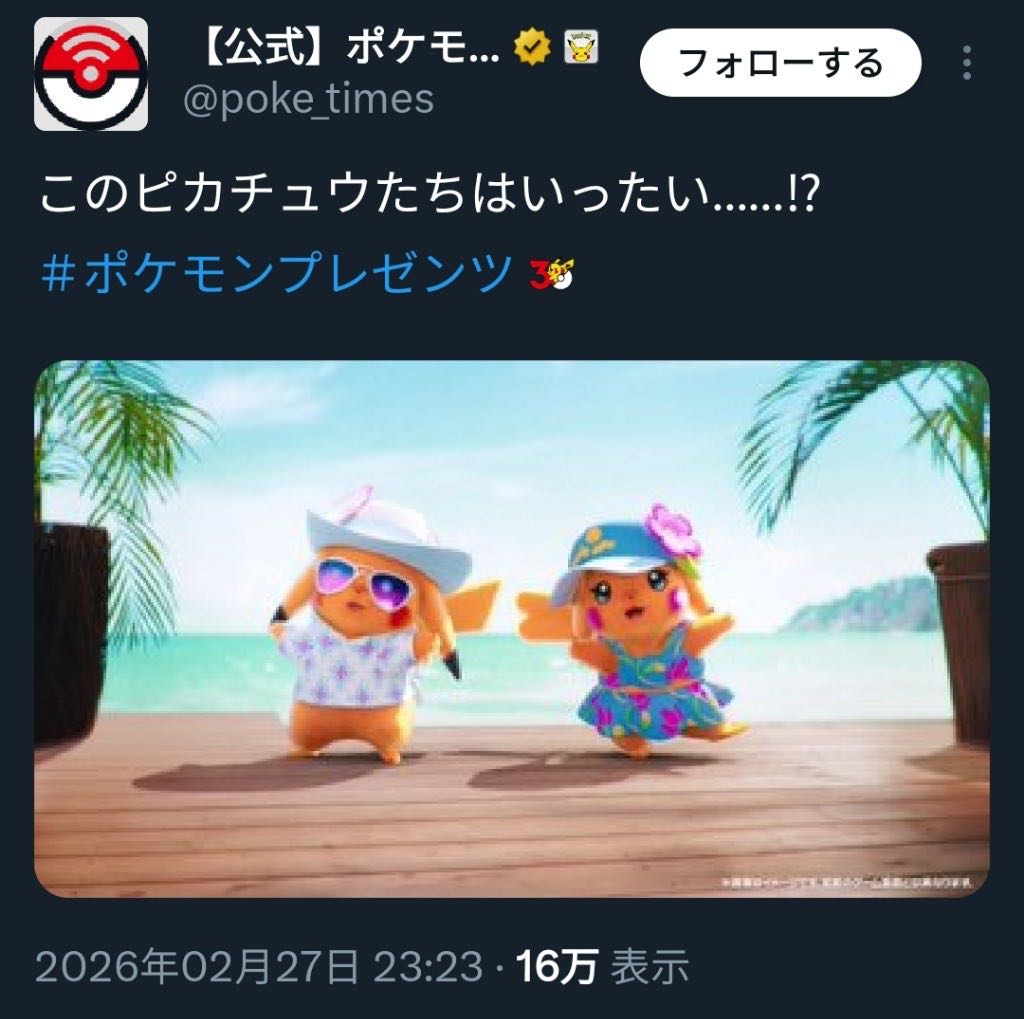
Task: Click the small disclaimer text on the image
Action: (x=847, y=882)
